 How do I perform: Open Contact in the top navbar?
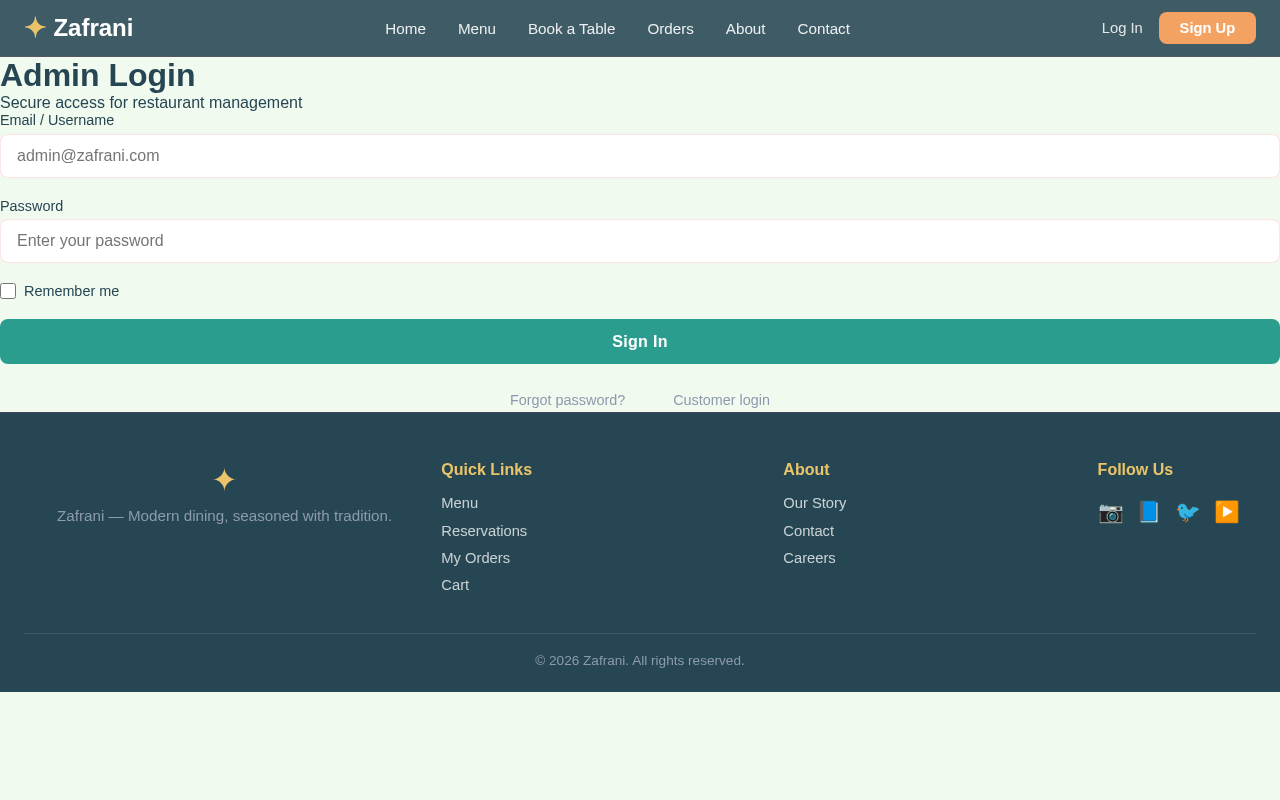[x=823, y=28]
